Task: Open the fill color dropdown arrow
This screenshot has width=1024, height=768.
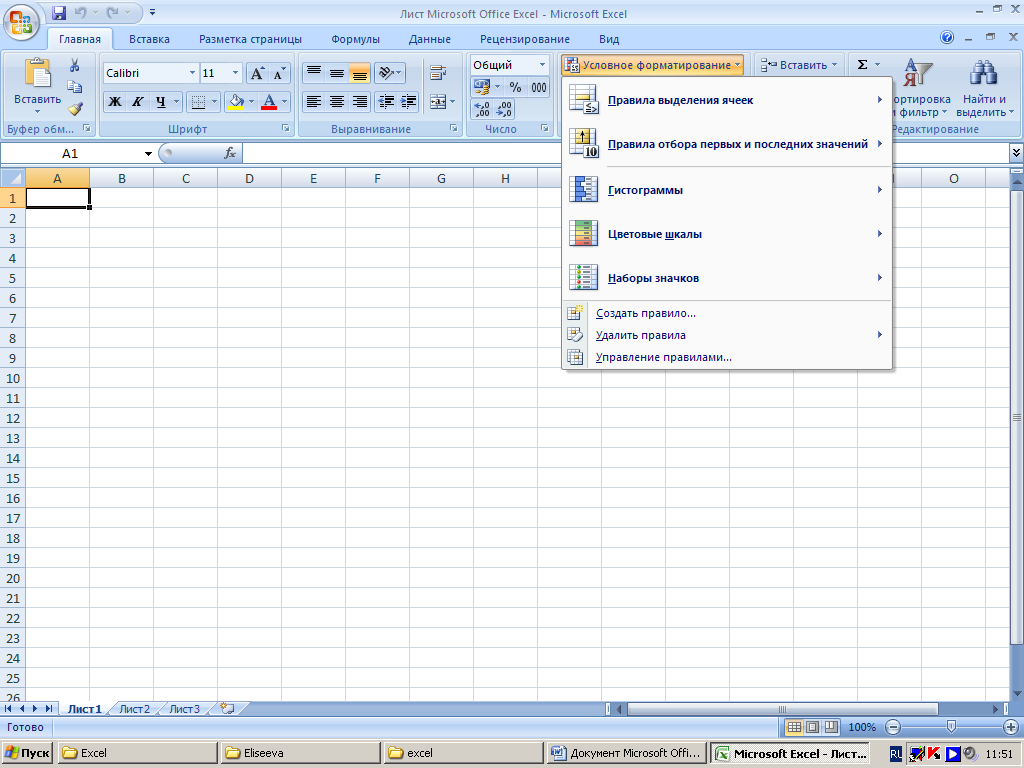Action: click(251, 101)
